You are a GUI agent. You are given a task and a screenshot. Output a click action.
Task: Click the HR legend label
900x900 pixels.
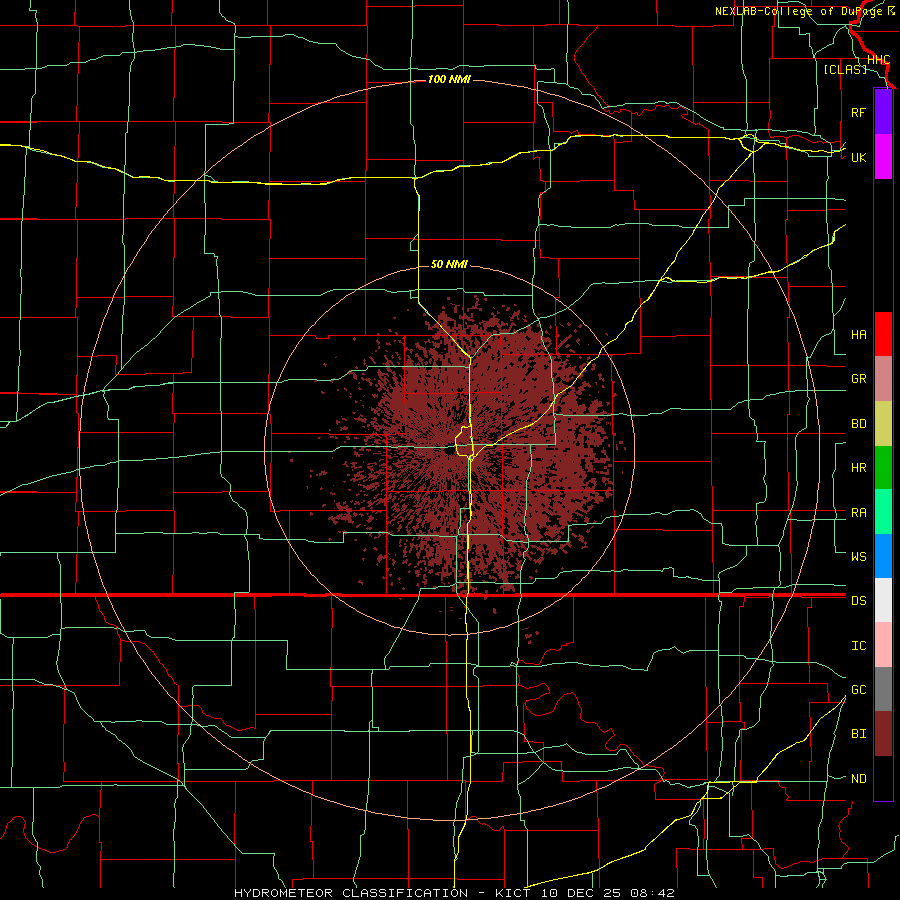point(858,468)
